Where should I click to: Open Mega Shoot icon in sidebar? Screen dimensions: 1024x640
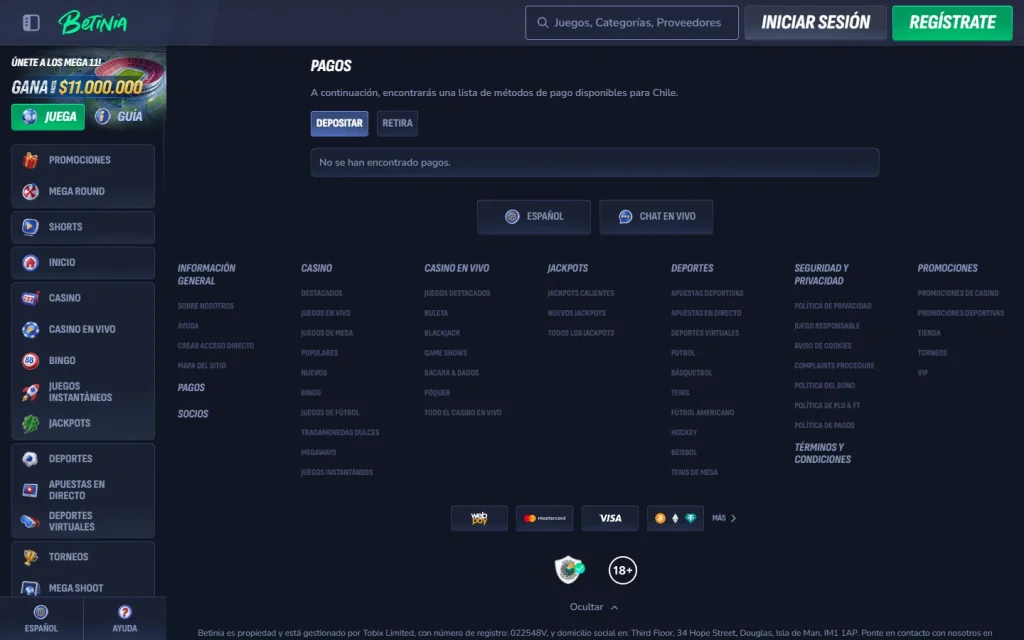[x=30, y=588]
